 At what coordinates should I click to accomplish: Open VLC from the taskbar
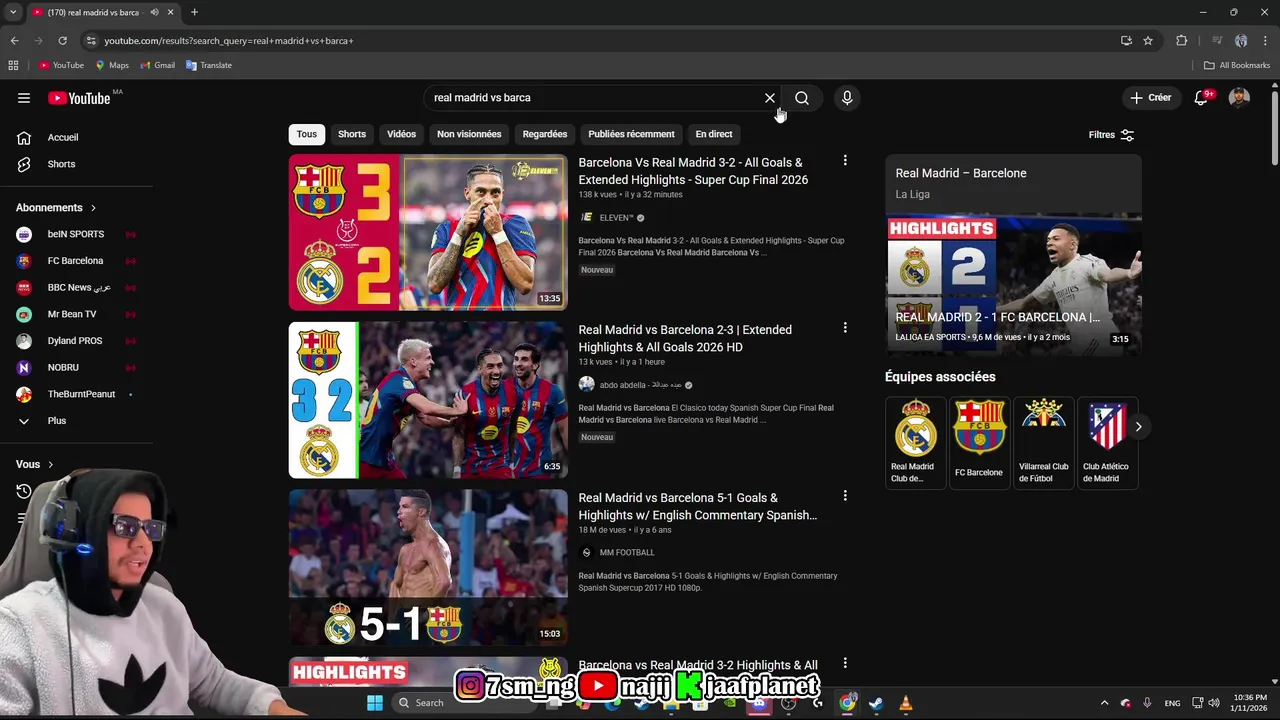(906, 703)
